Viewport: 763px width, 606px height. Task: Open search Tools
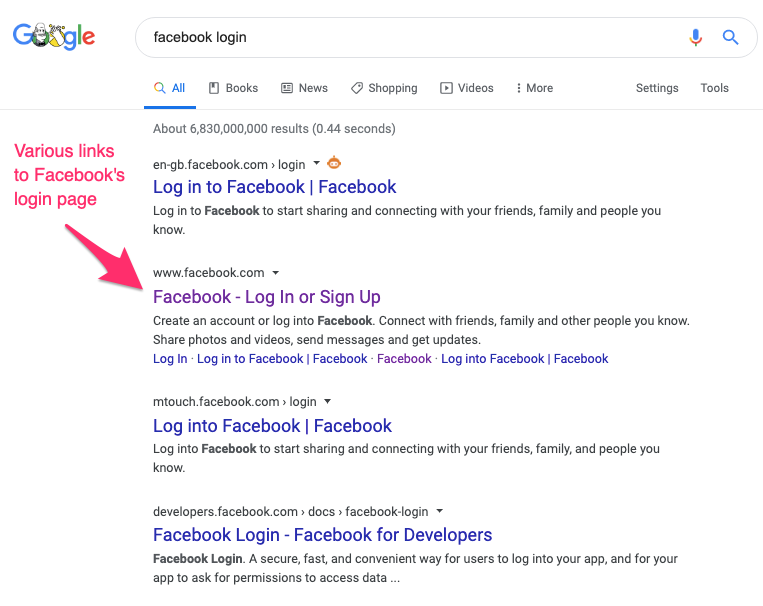[x=714, y=88]
